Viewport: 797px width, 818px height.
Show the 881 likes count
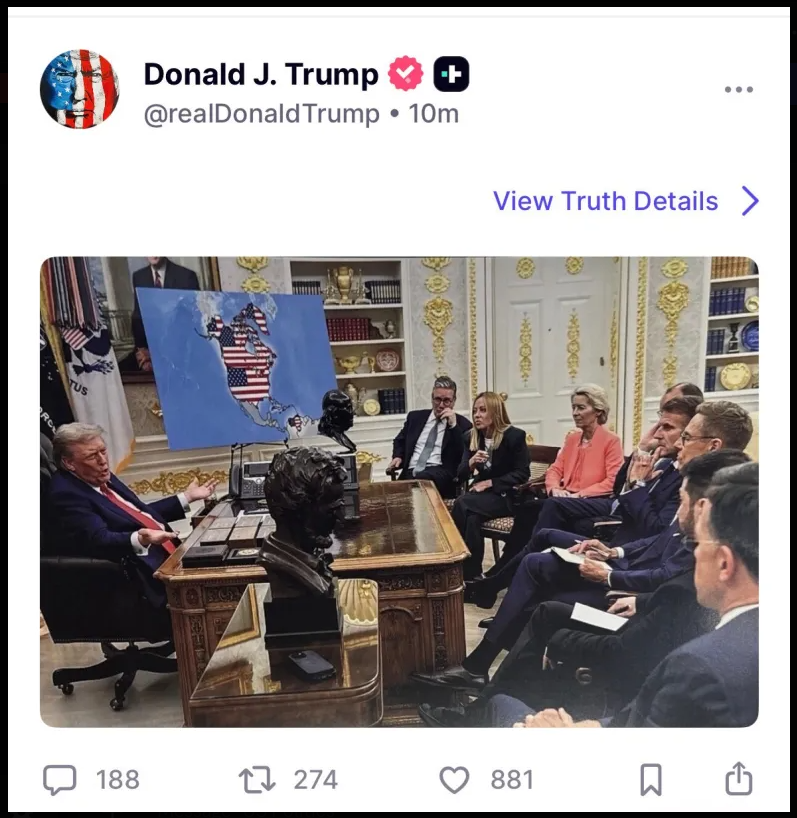[x=512, y=780]
